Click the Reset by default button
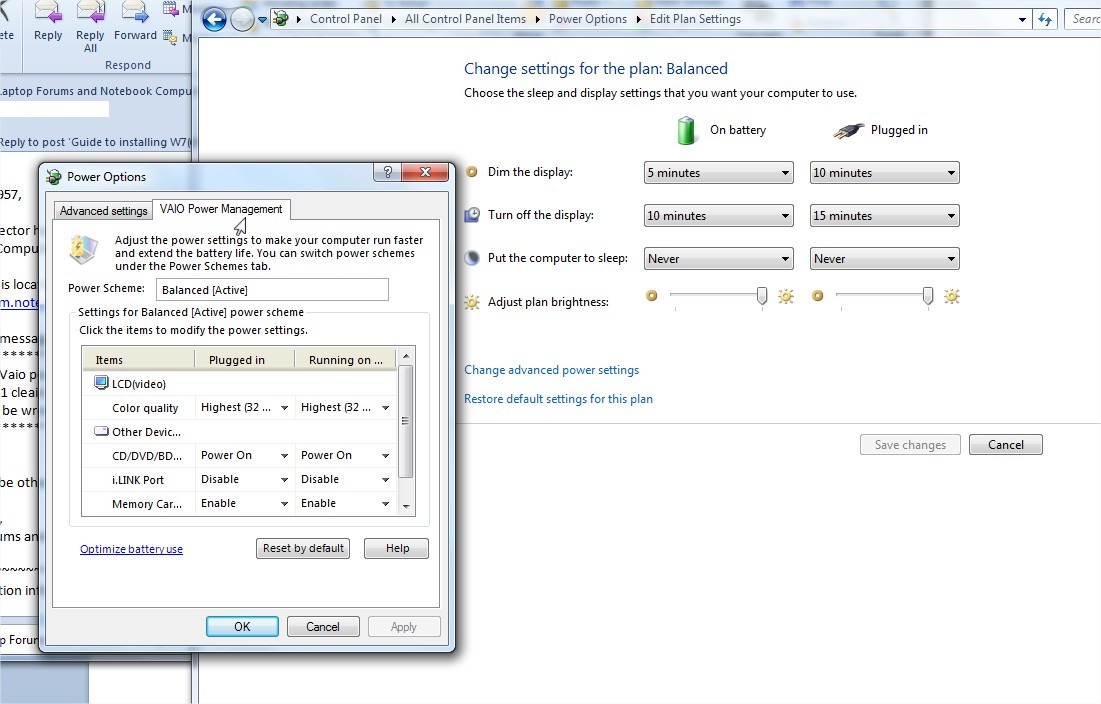The image size is (1101, 704). click(x=303, y=548)
